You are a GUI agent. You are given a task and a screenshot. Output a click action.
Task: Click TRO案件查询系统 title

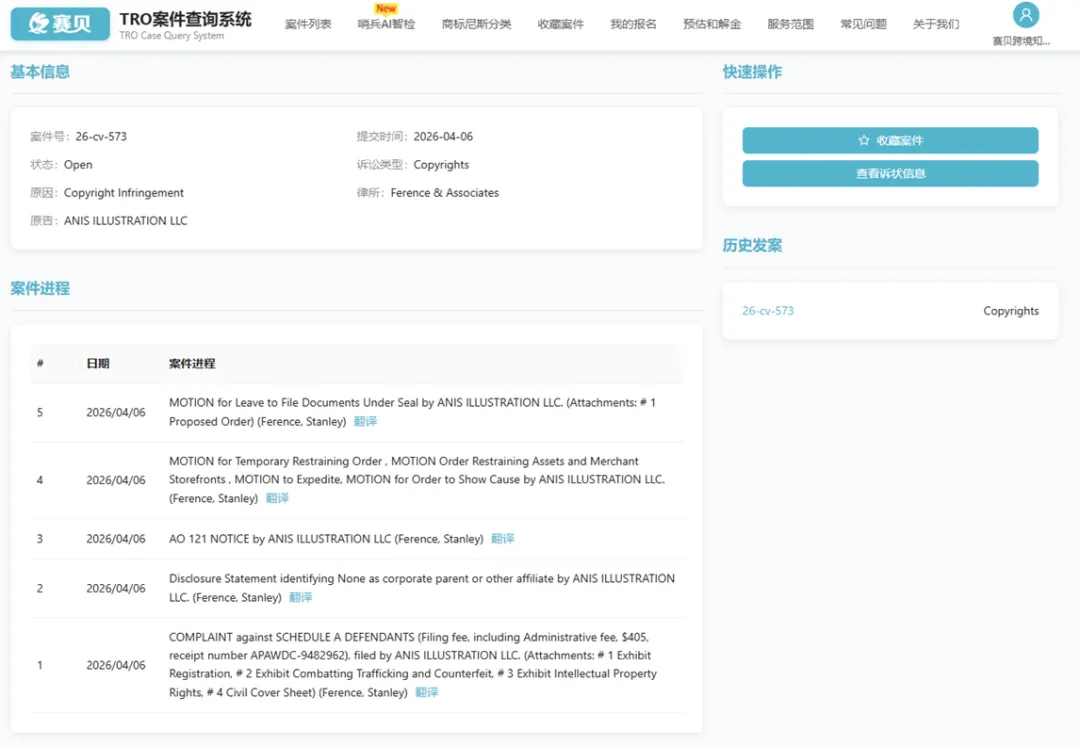click(x=185, y=19)
